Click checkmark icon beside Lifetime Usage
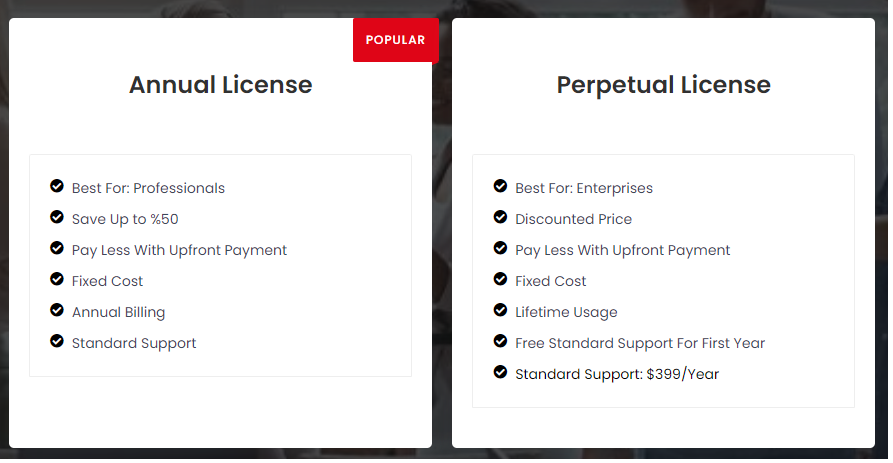 (x=500, y=310)
